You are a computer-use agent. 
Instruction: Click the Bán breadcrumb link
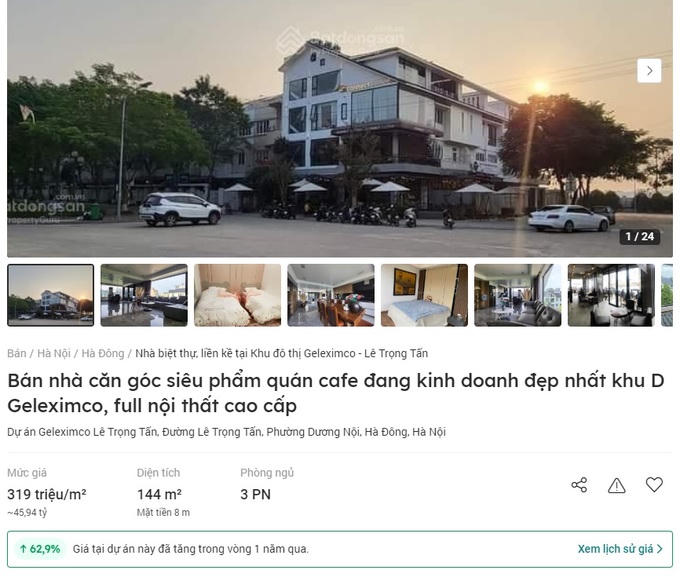16,353
